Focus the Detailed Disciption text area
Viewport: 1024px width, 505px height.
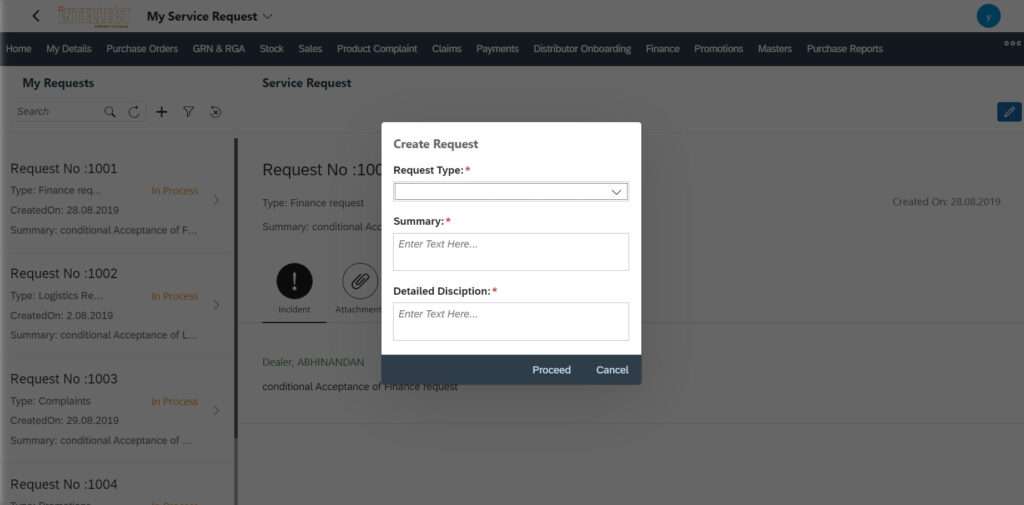click(x=511, y=321)
